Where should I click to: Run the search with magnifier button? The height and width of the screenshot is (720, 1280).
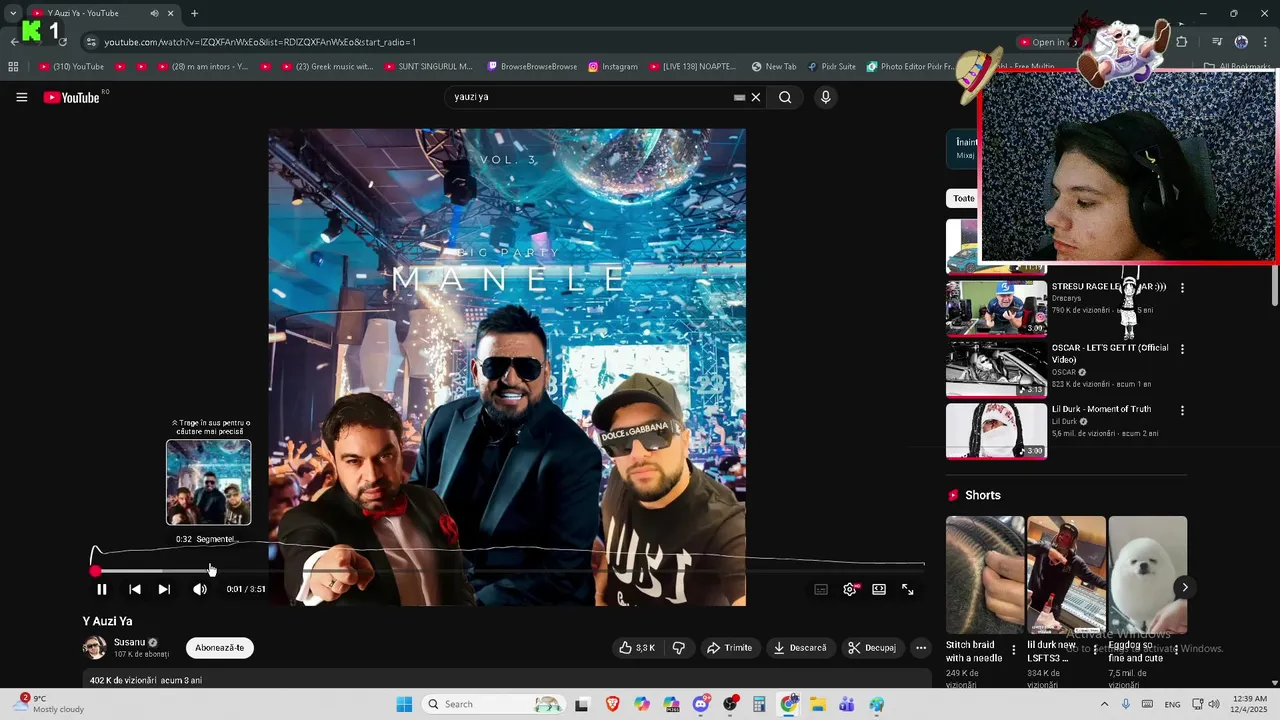[x=785, y=97]
